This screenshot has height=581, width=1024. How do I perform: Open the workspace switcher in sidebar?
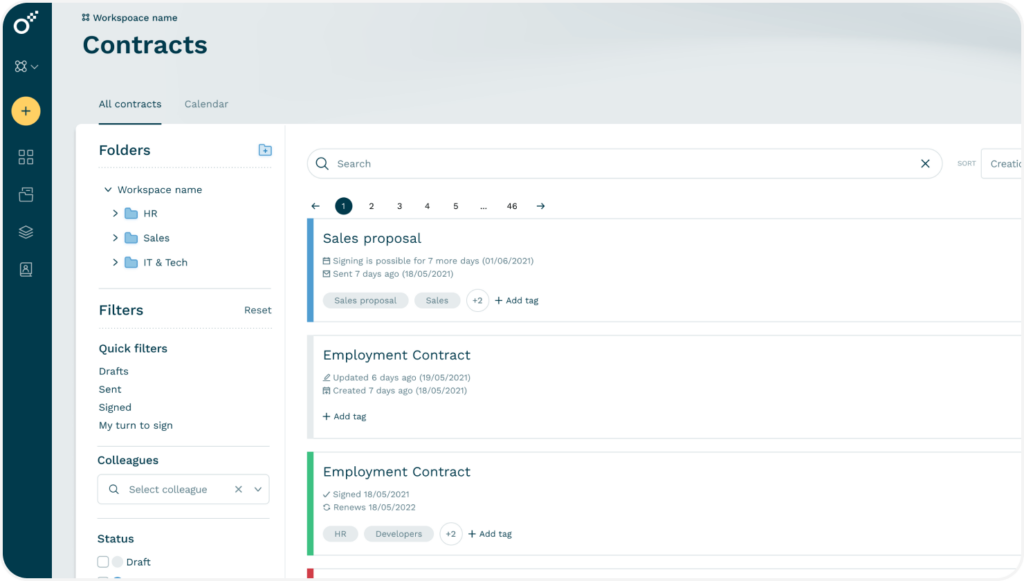(x=26, y=67)
